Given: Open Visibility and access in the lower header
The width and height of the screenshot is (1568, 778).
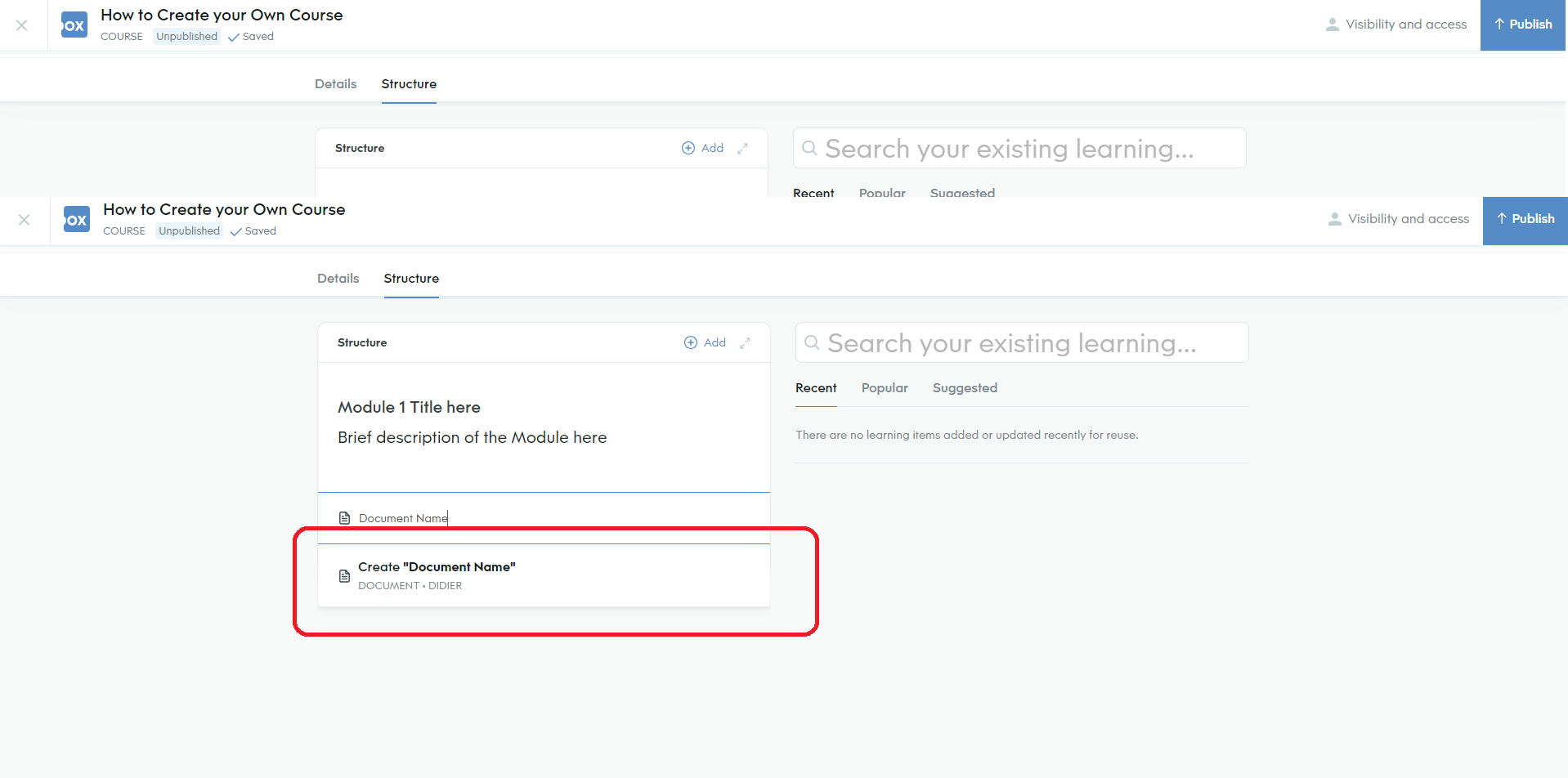Looking at the screenshot, I should (x=1398, y=219).
